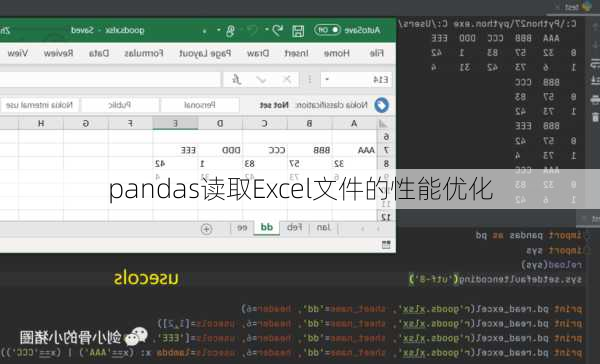
Task: Click the formula bar Cancel X icon
Action: [x=287, y=80]
